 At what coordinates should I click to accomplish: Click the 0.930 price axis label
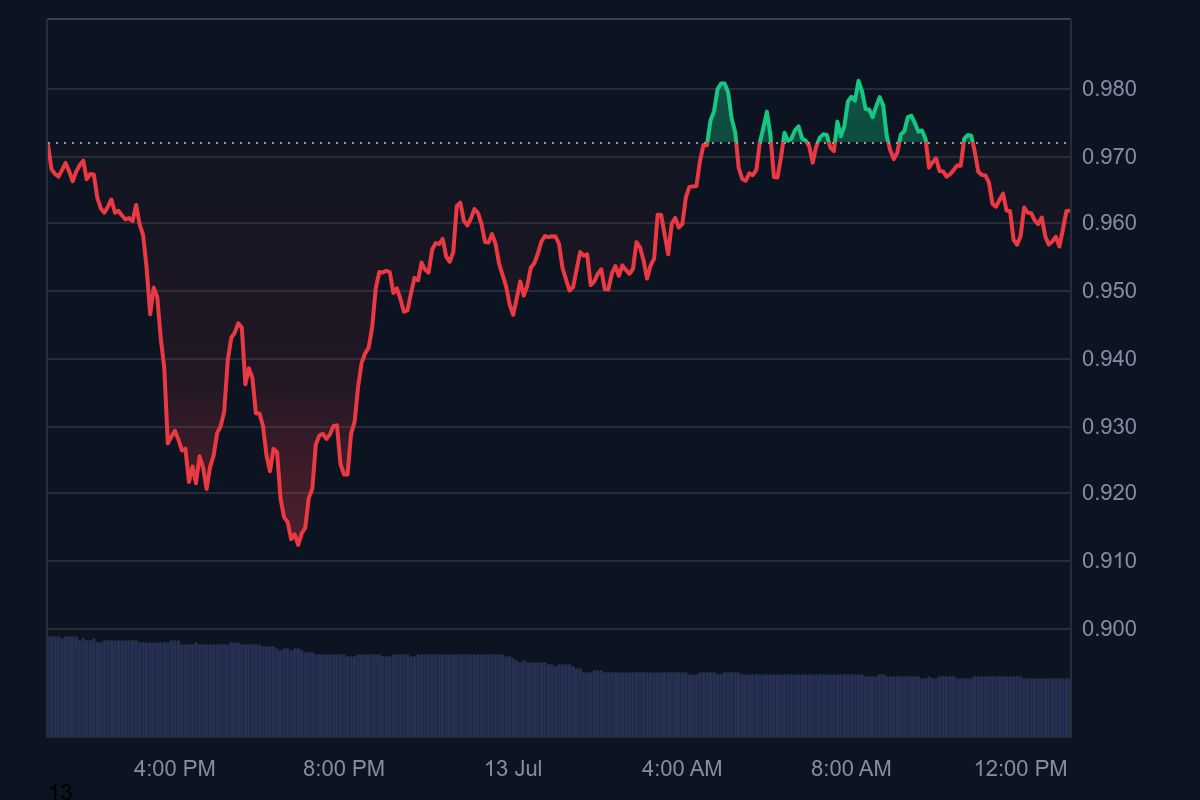(x=1109, y=427)
